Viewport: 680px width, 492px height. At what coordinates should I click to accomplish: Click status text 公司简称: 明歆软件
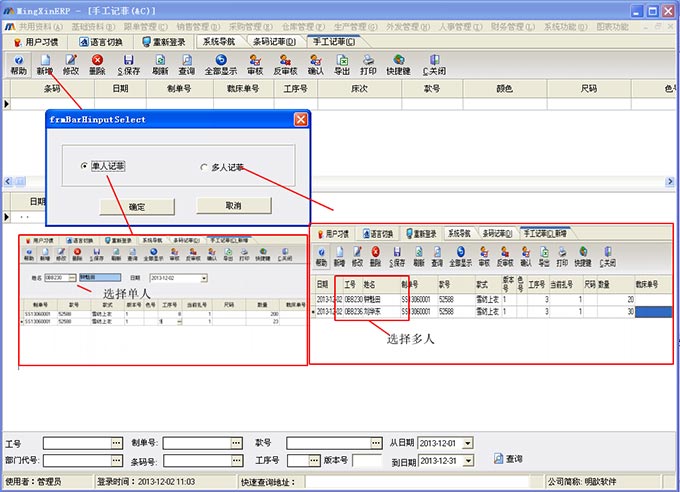(582, 482)
